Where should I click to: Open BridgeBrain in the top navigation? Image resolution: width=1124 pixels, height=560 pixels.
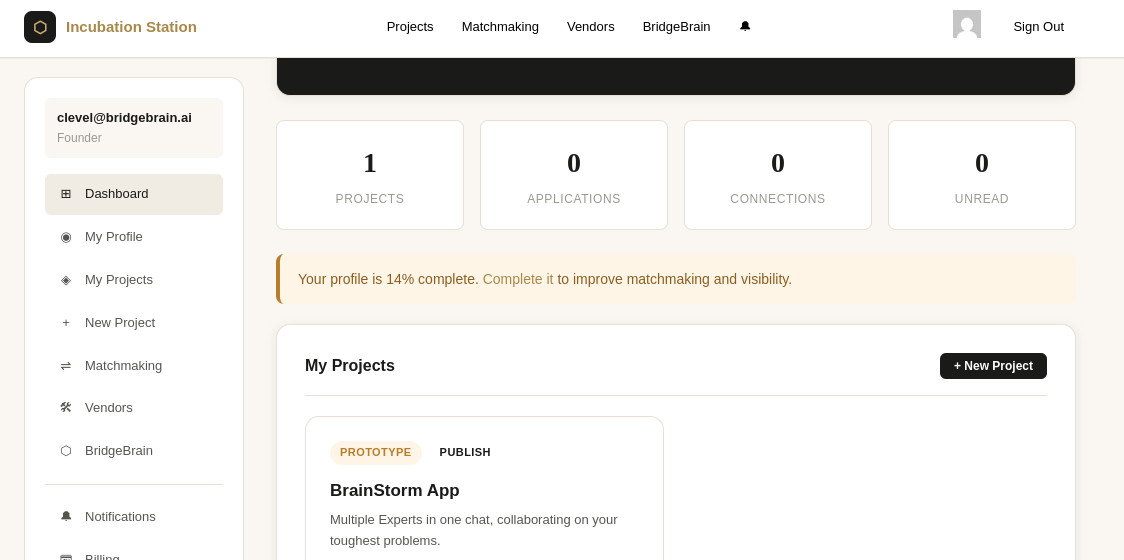coord(676,27)
